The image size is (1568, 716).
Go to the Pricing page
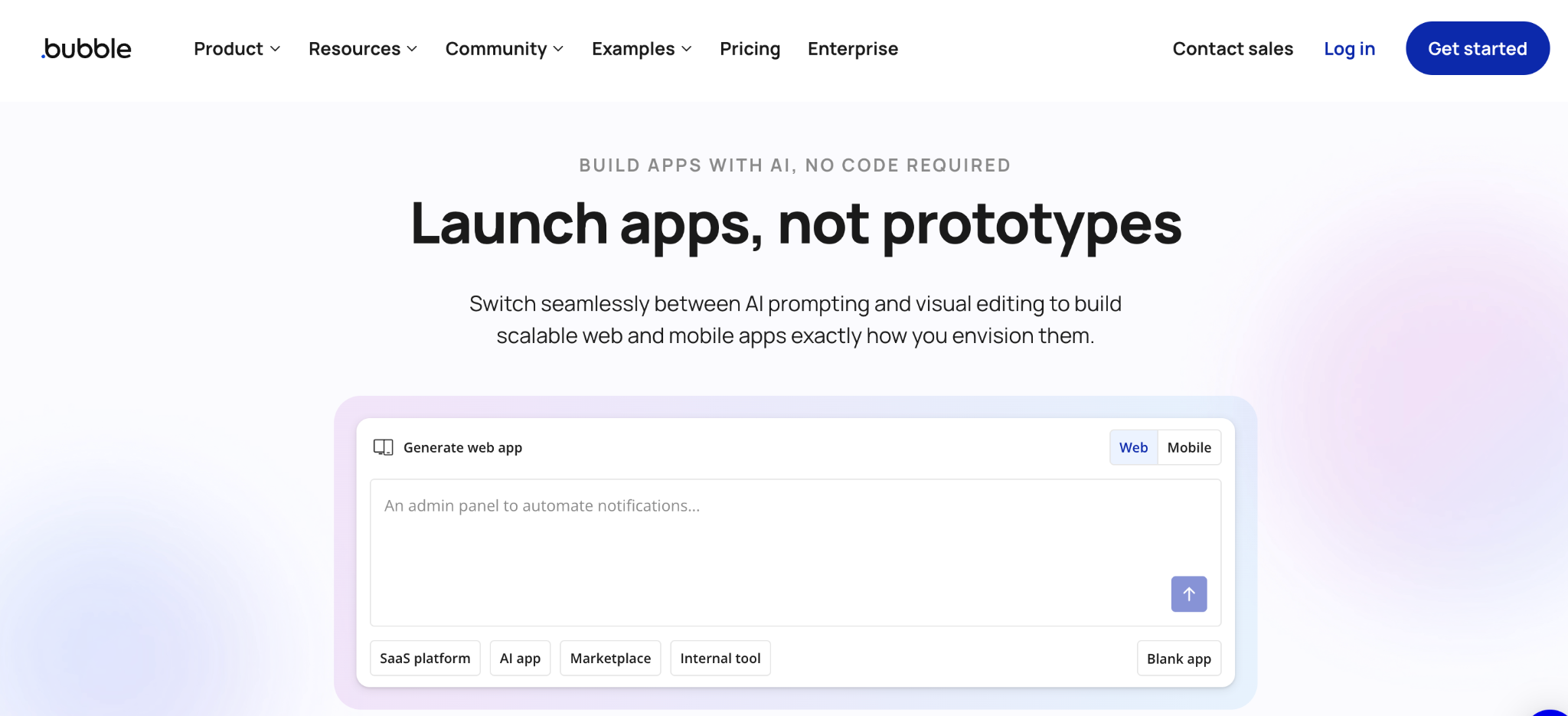click(x=750, y=49)
